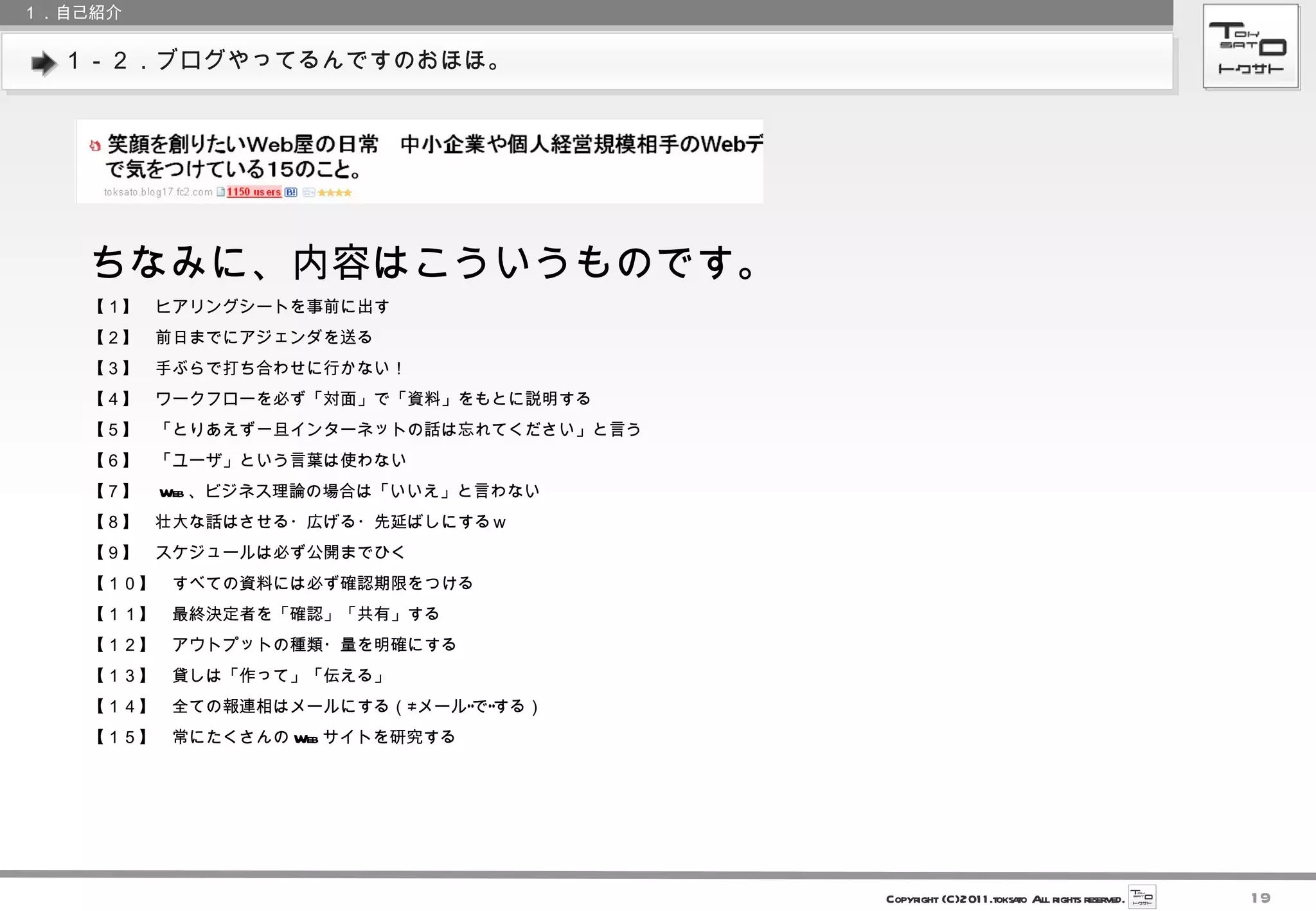Click item 7 about ビジネス理論 and「いいえ」
Screen dimensions: 1316x911
(317, 491)
